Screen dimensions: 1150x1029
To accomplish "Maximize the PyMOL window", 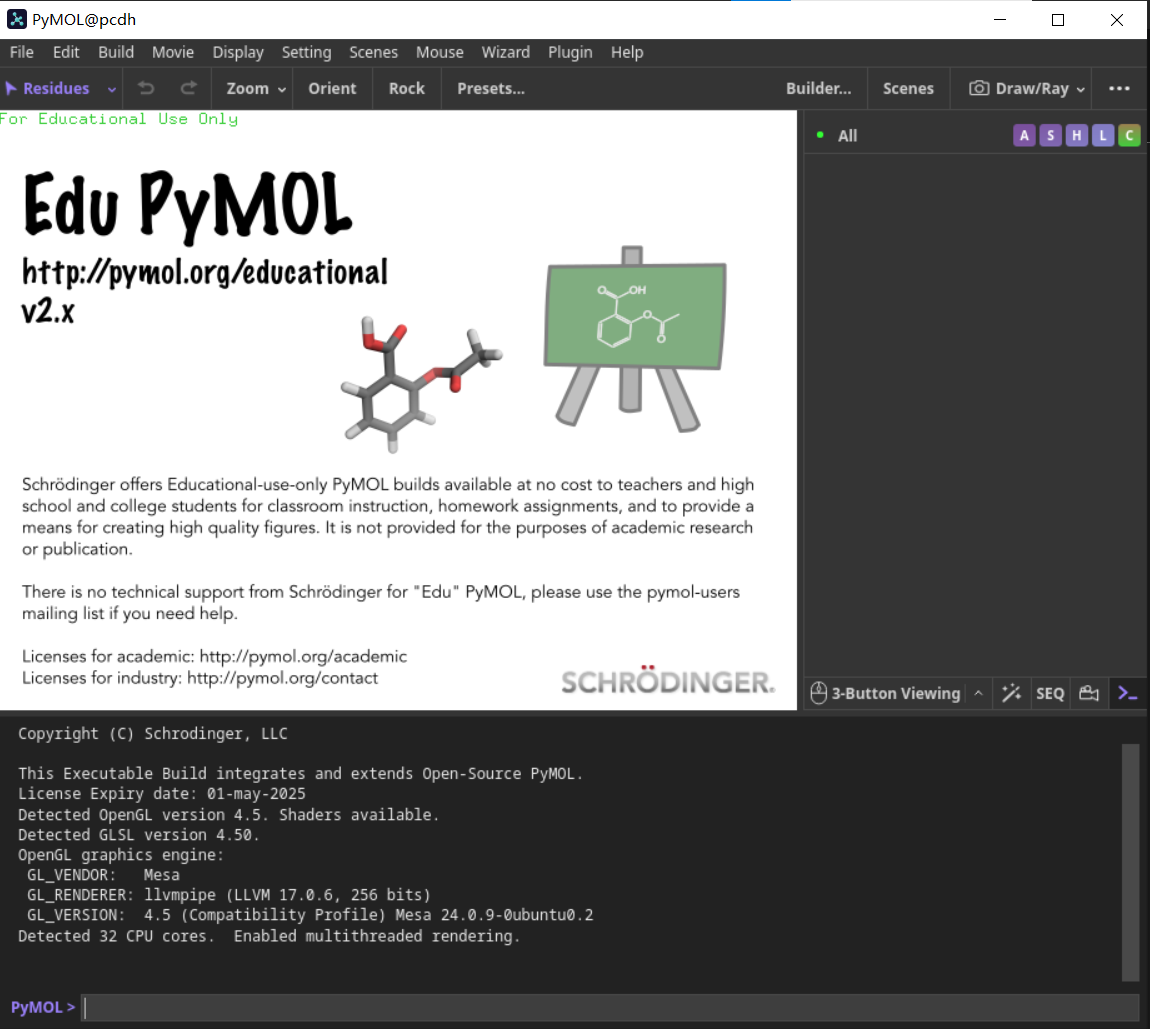I will tap(1058, 20).
